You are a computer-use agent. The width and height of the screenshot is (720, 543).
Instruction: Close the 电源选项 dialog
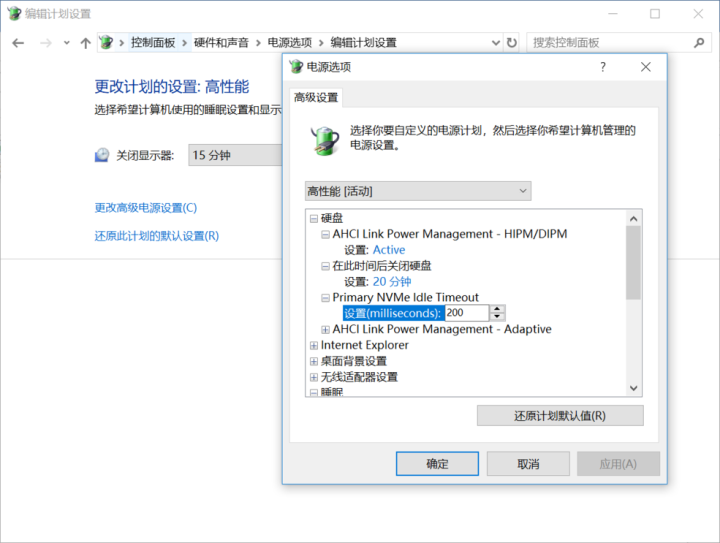tap(646, 67)
